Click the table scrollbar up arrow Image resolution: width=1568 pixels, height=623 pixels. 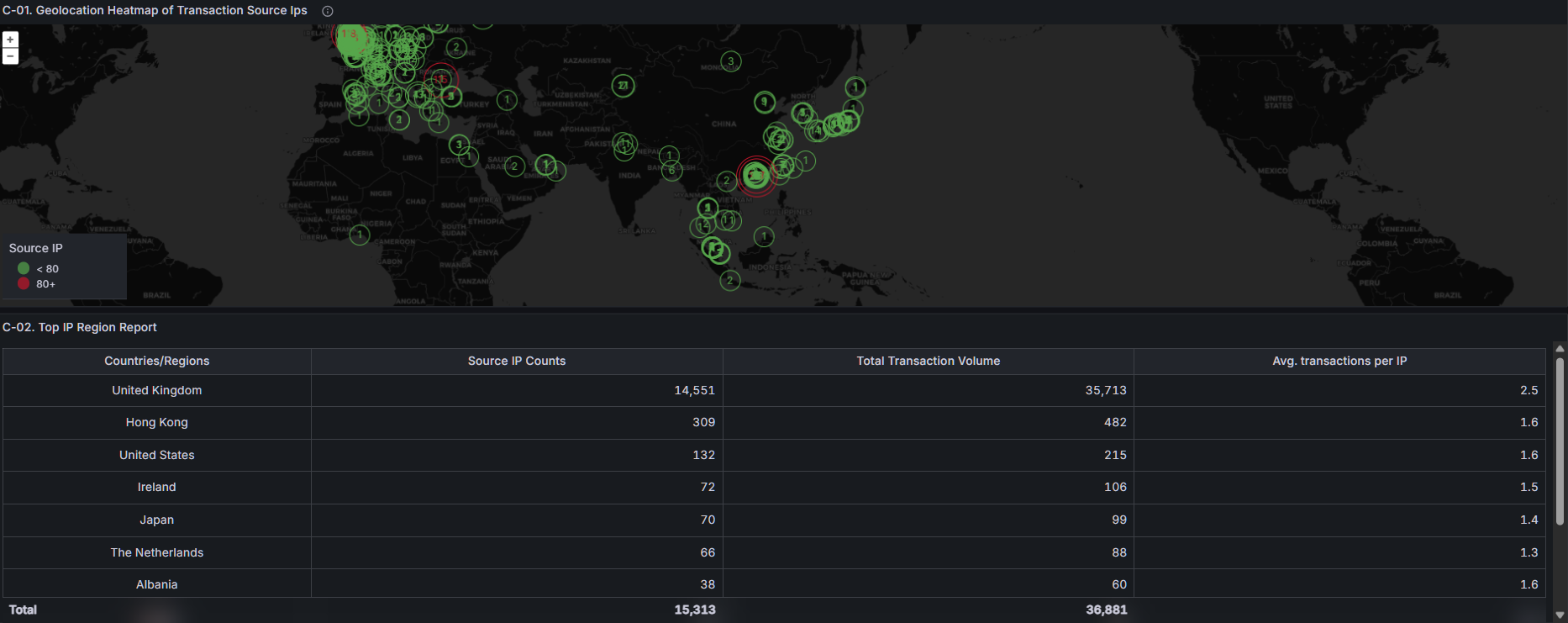pyautogui.click(x=1560, y=349)
